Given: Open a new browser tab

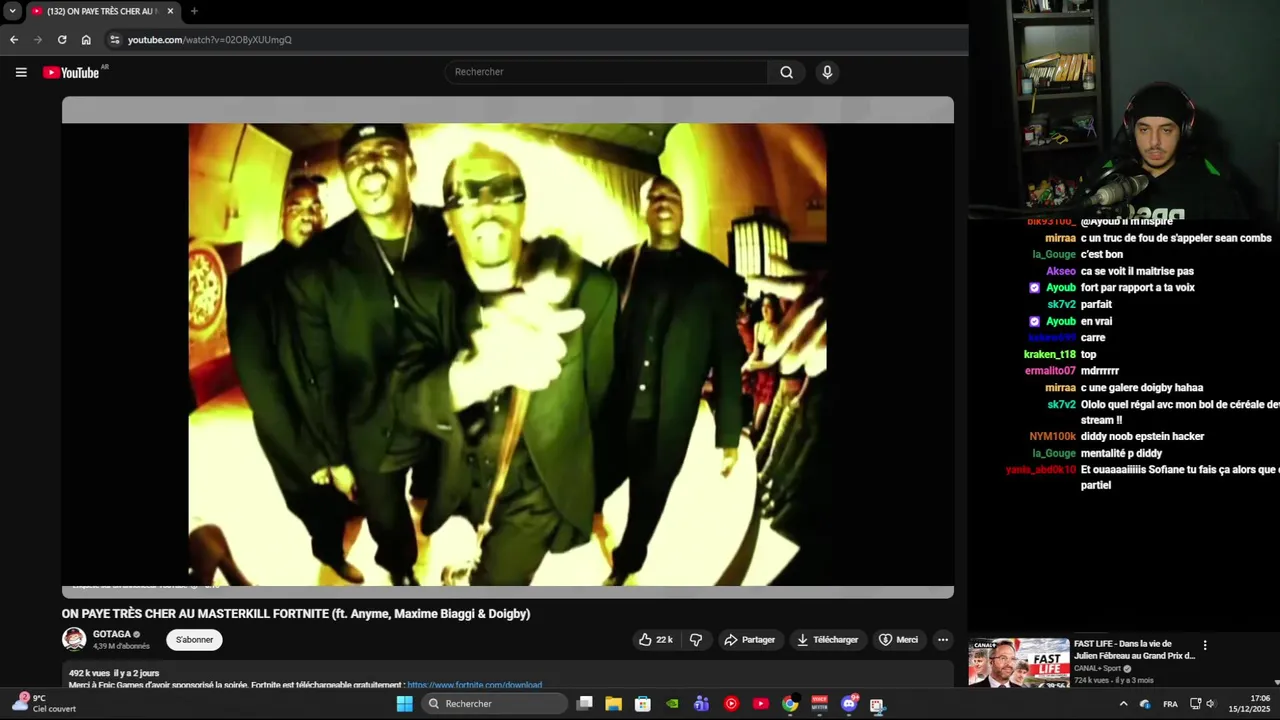Looking at the screenshot, I should click(194, 11).
